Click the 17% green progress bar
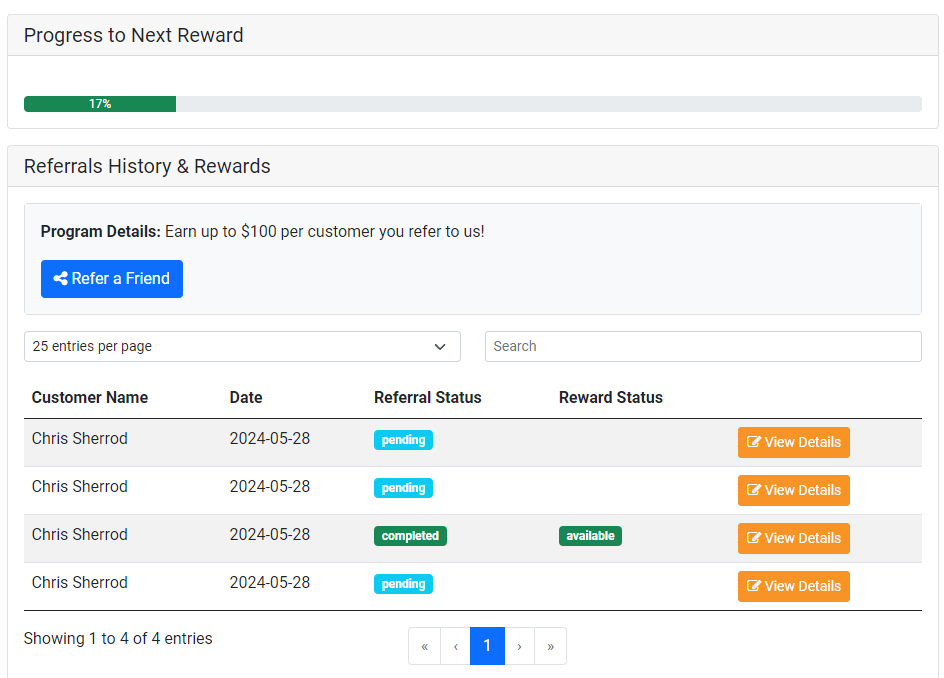 point(100,104)
